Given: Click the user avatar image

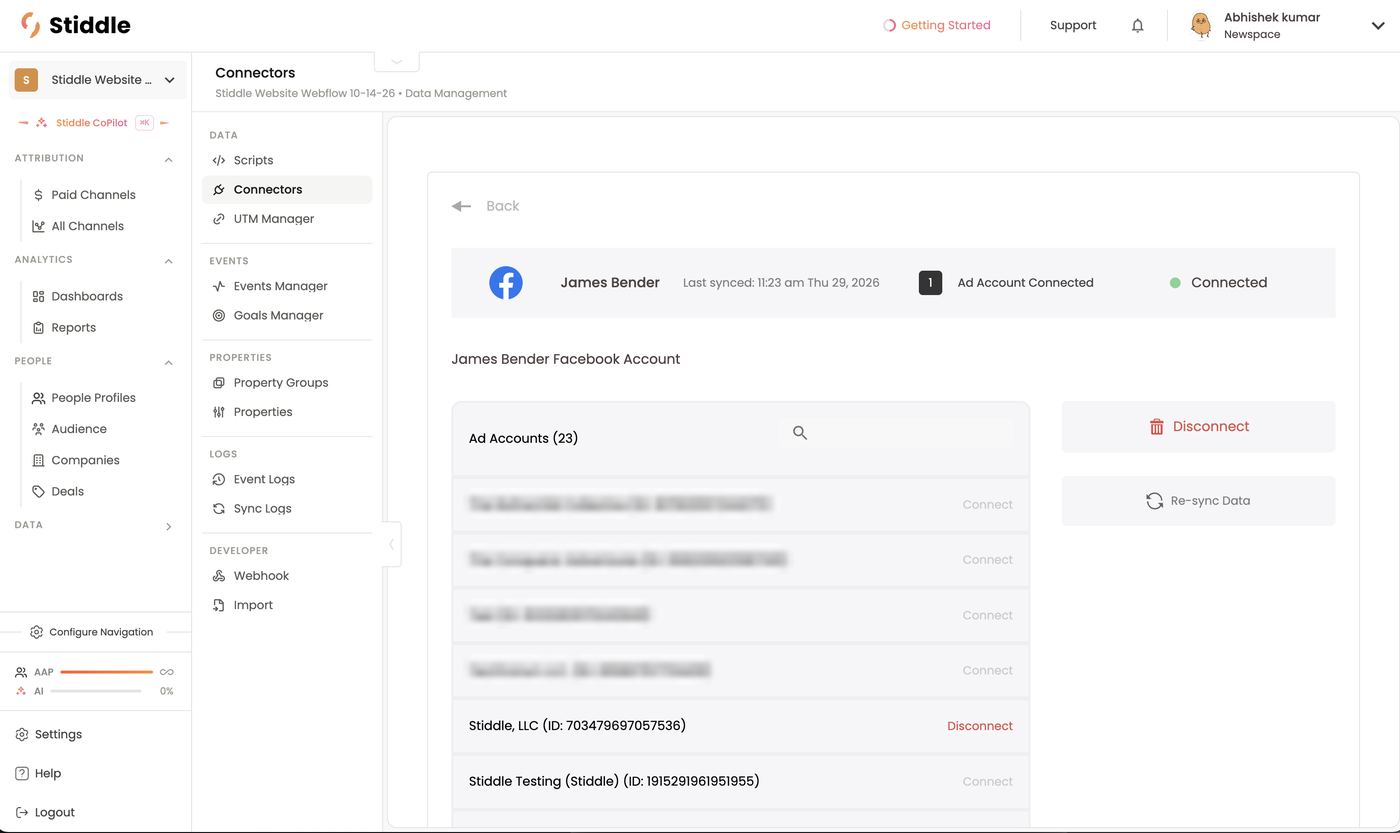Looking at the screenshot, I should click(x=1201, y=25).
